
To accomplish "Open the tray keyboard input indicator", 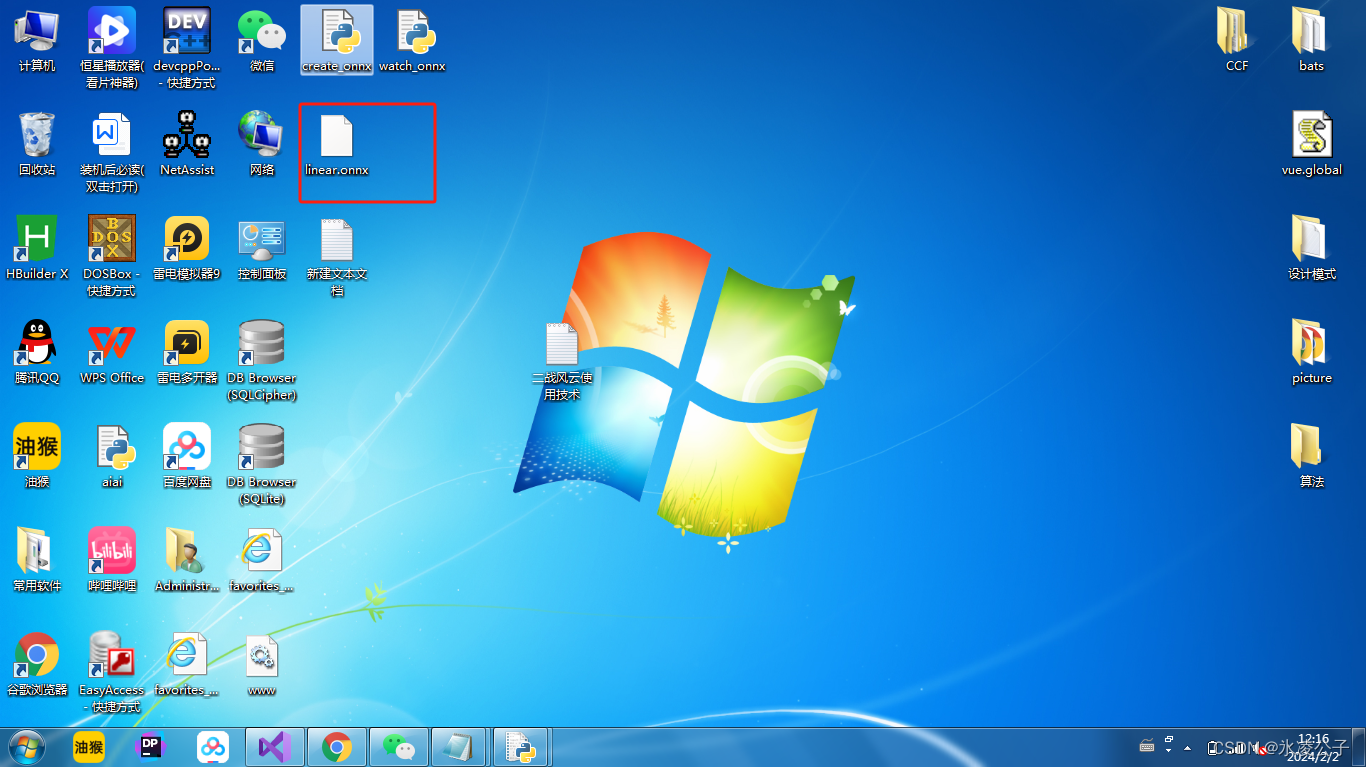I will pos(1147,746).
